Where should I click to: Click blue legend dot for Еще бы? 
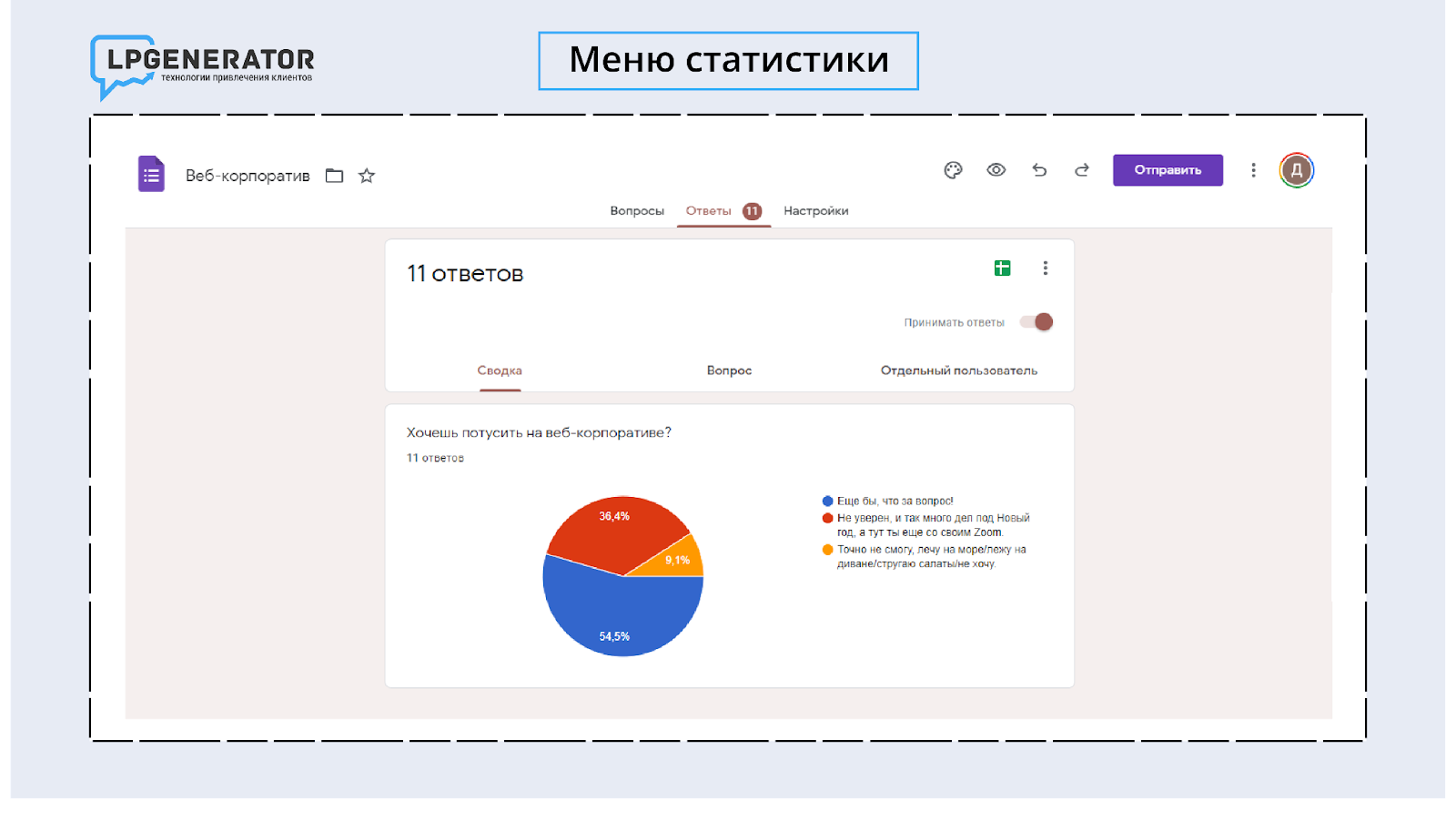tap(827, 501)
